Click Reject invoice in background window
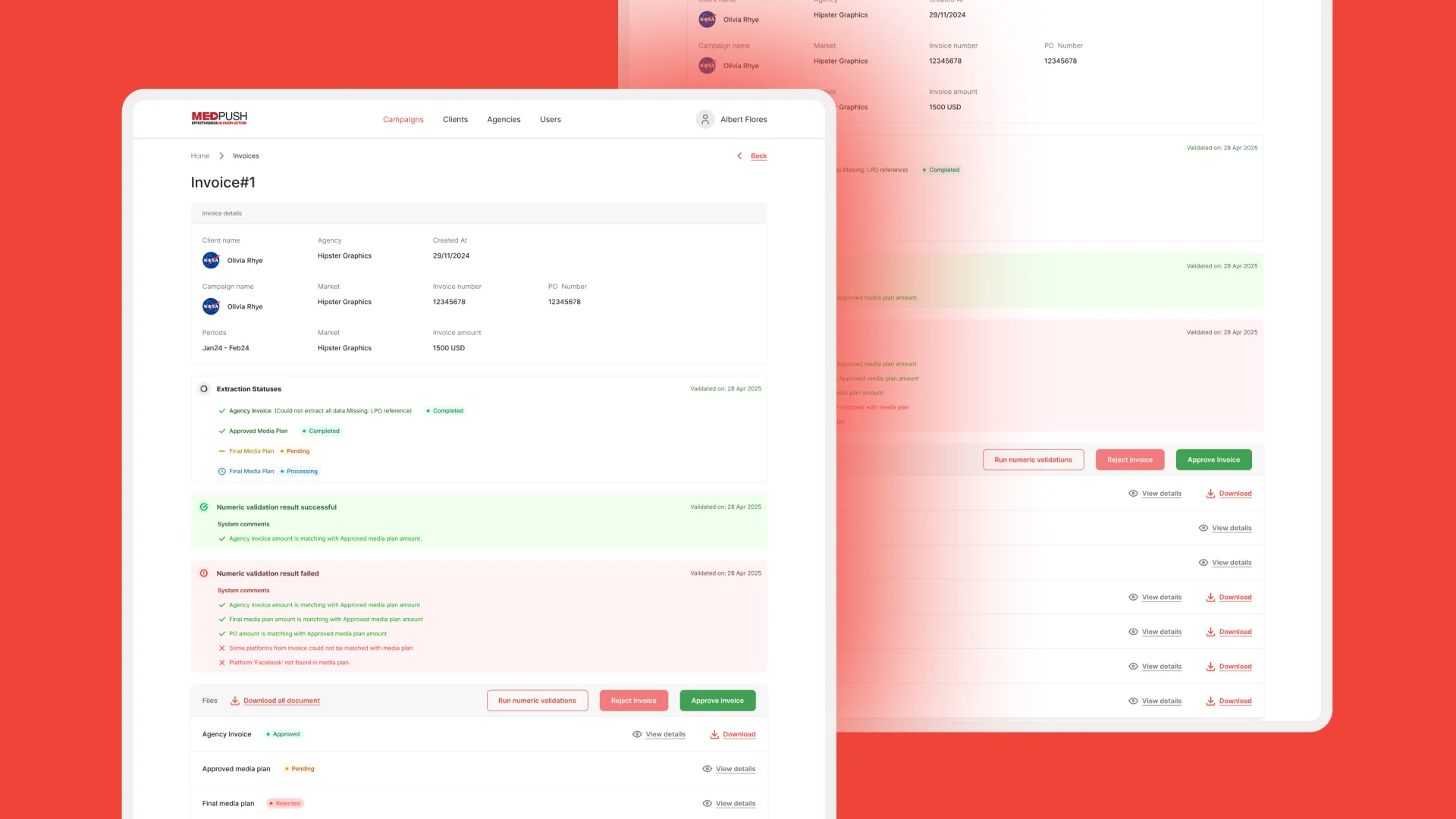Image resolution: width=1456 pixels, height=819 pixels. (1130, 460)
